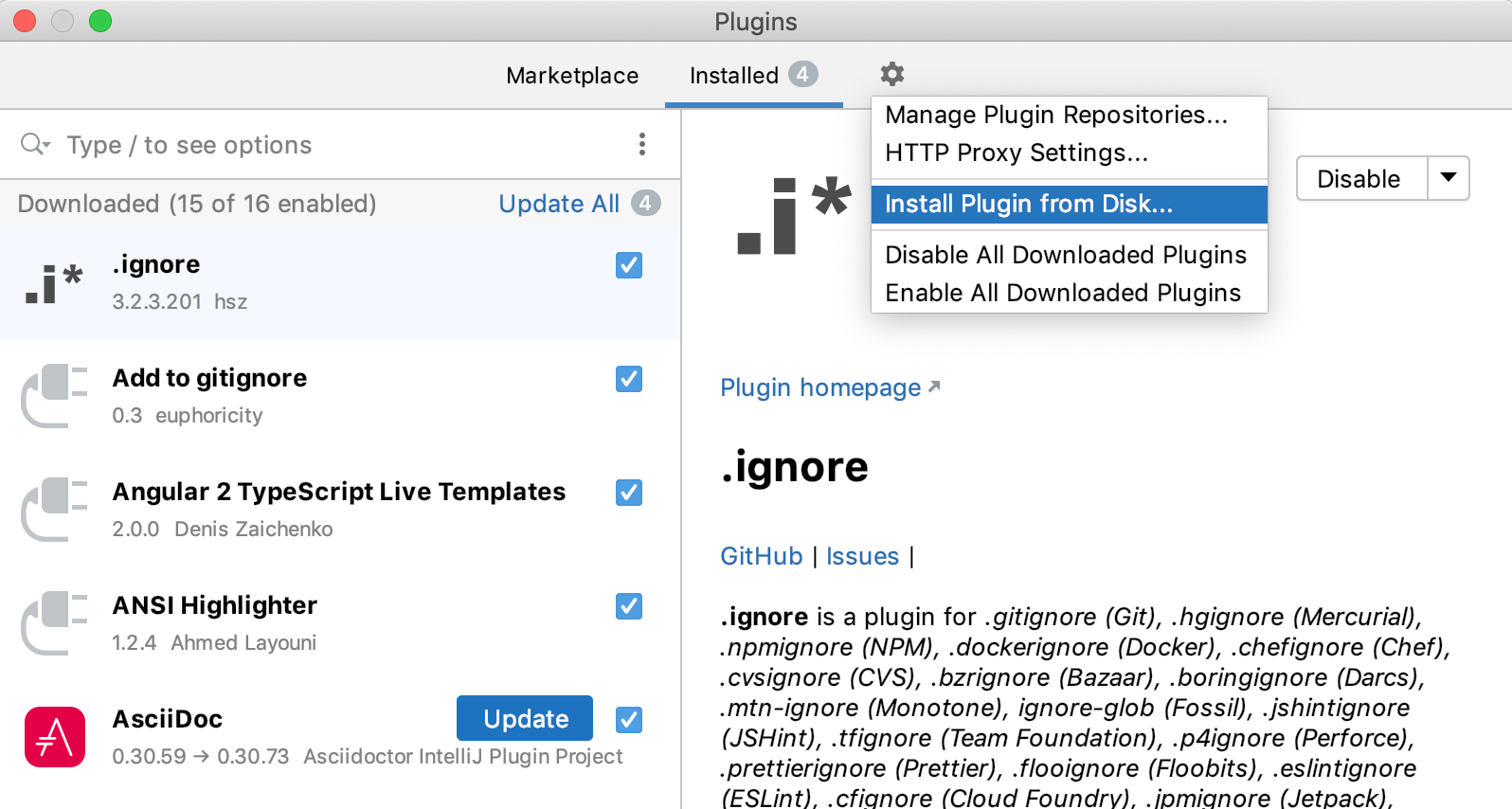
Task: Click the Update All count badge
Action: click(646, 203)
